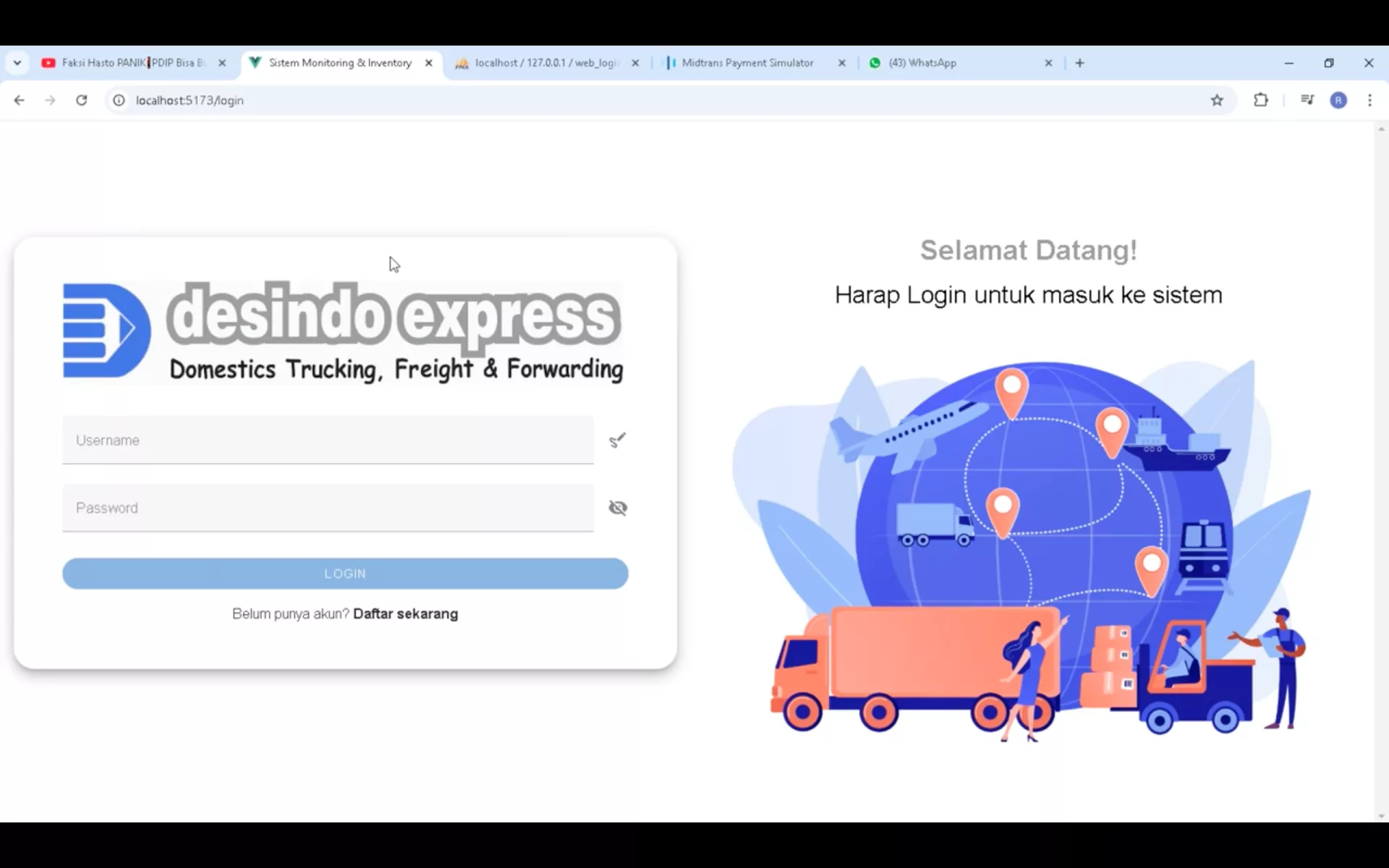The height and width of the screenshot is (868, 1389).
Task: Submit with the LOGIN button
Action: (x=345, y=574)
